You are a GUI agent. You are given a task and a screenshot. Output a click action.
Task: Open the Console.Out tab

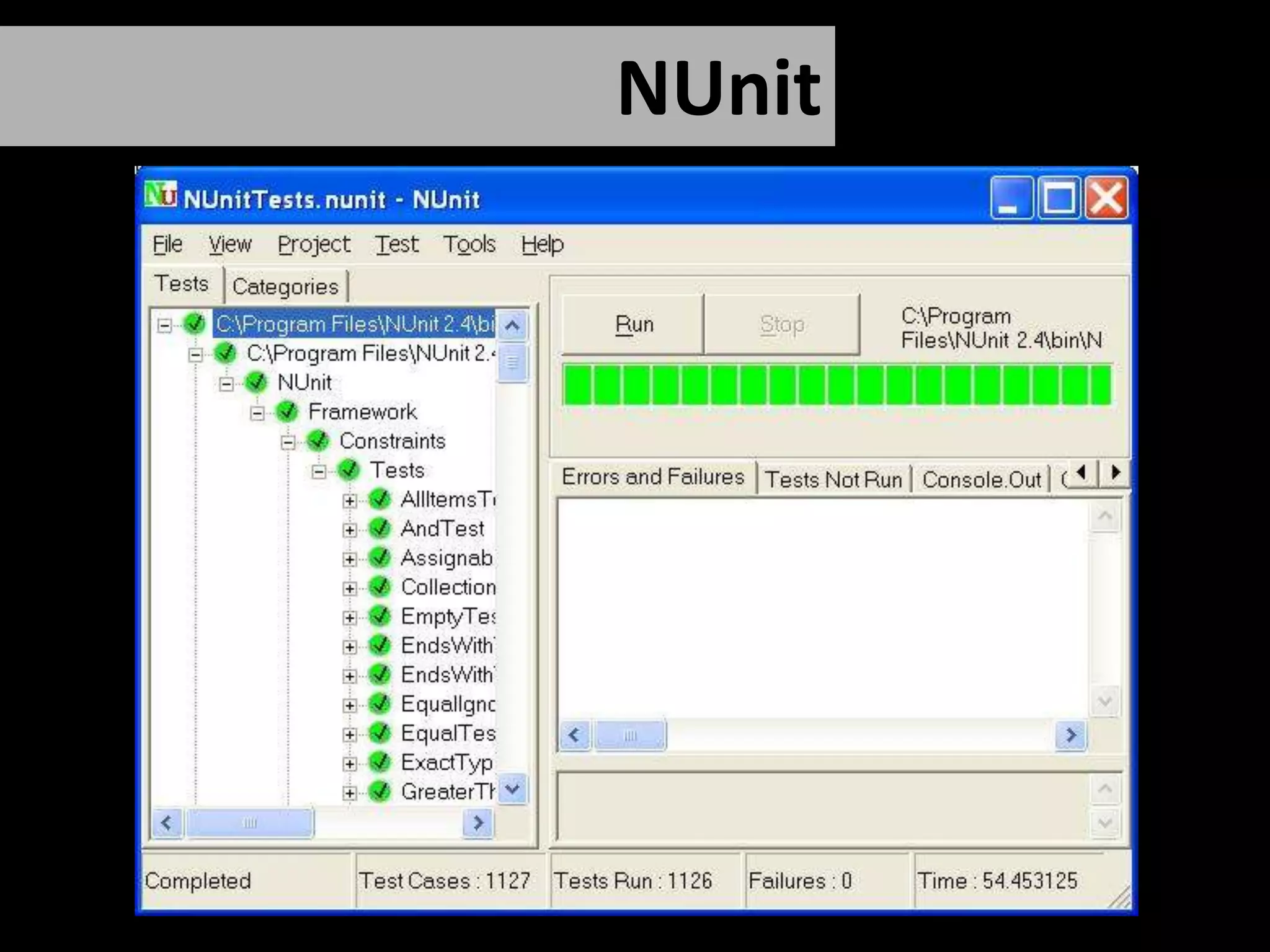pos(982,480)
